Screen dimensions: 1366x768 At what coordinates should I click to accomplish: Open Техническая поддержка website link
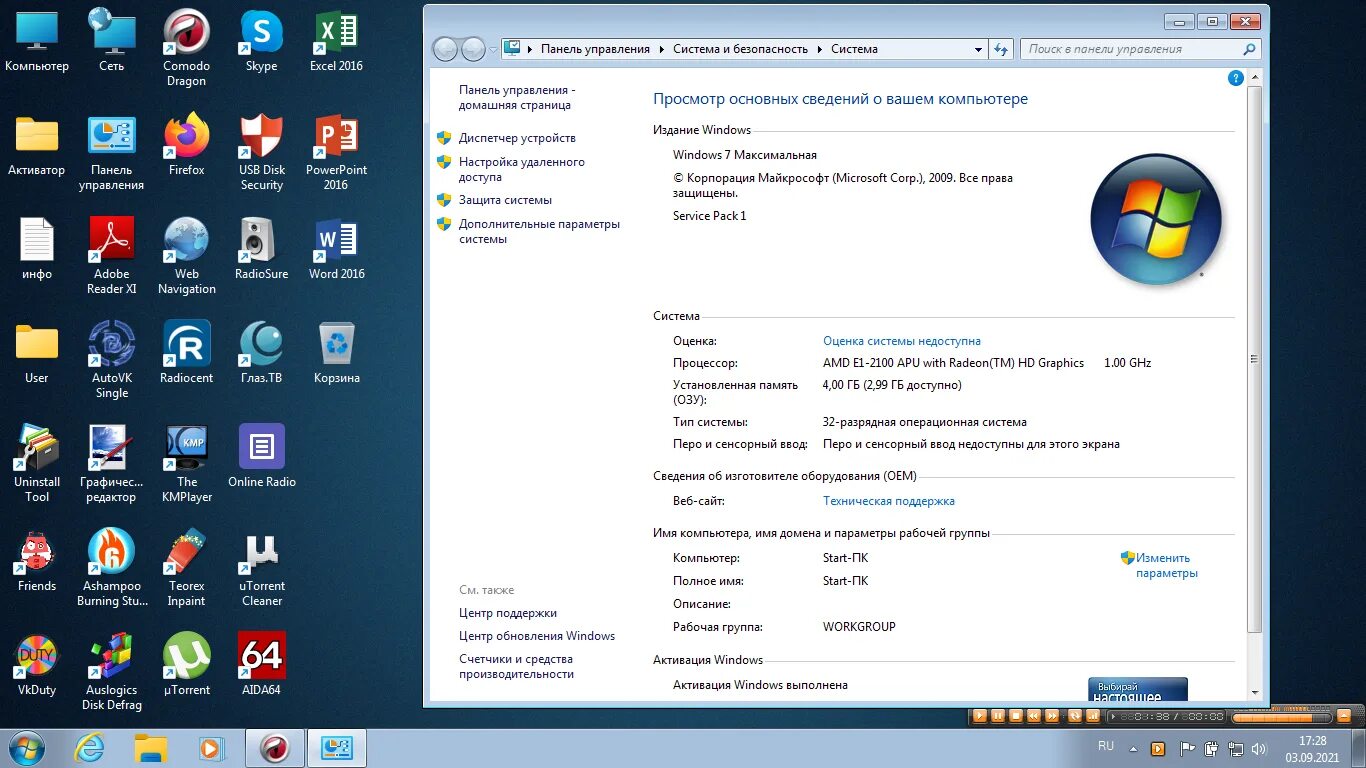click(x=888, y=501)
